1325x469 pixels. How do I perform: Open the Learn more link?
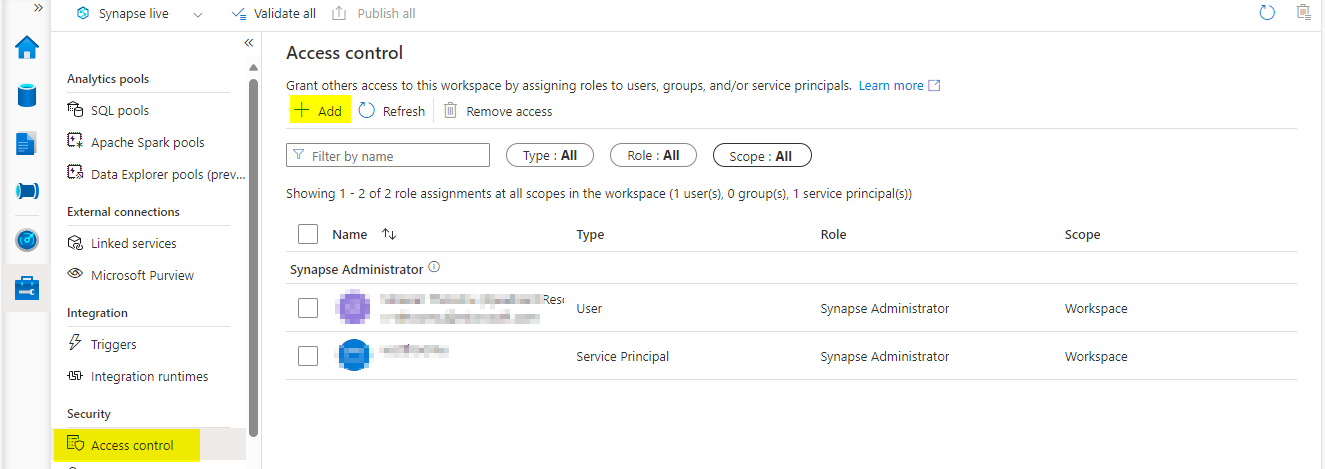[x=899, y=86]
